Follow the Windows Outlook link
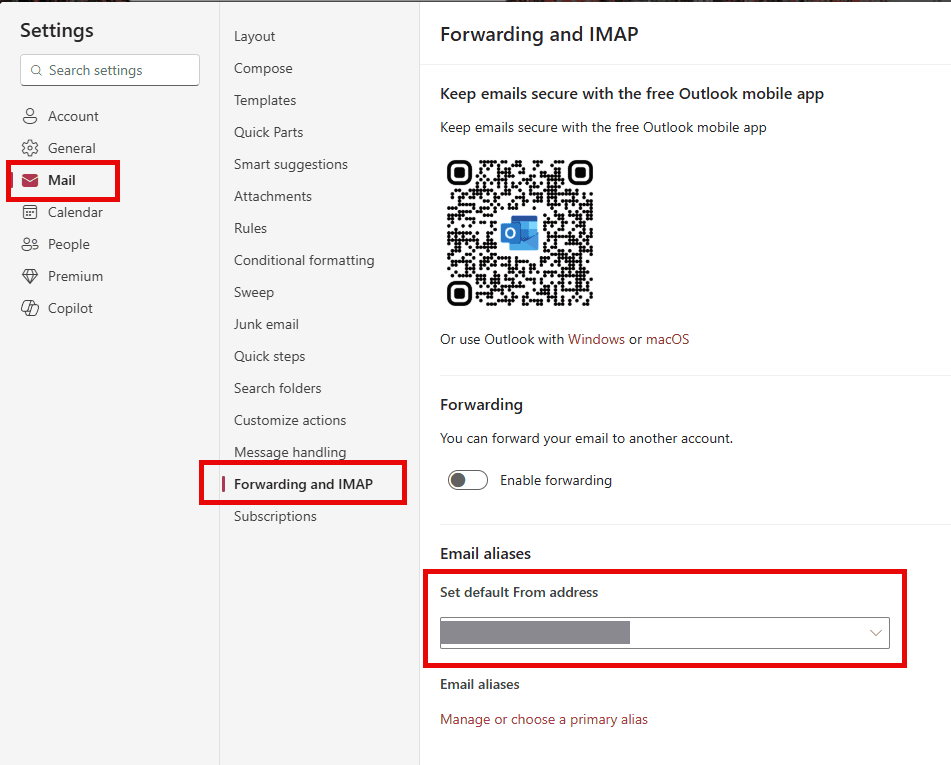The width and height of the screenshot is (951, 765). coord(596,339)
